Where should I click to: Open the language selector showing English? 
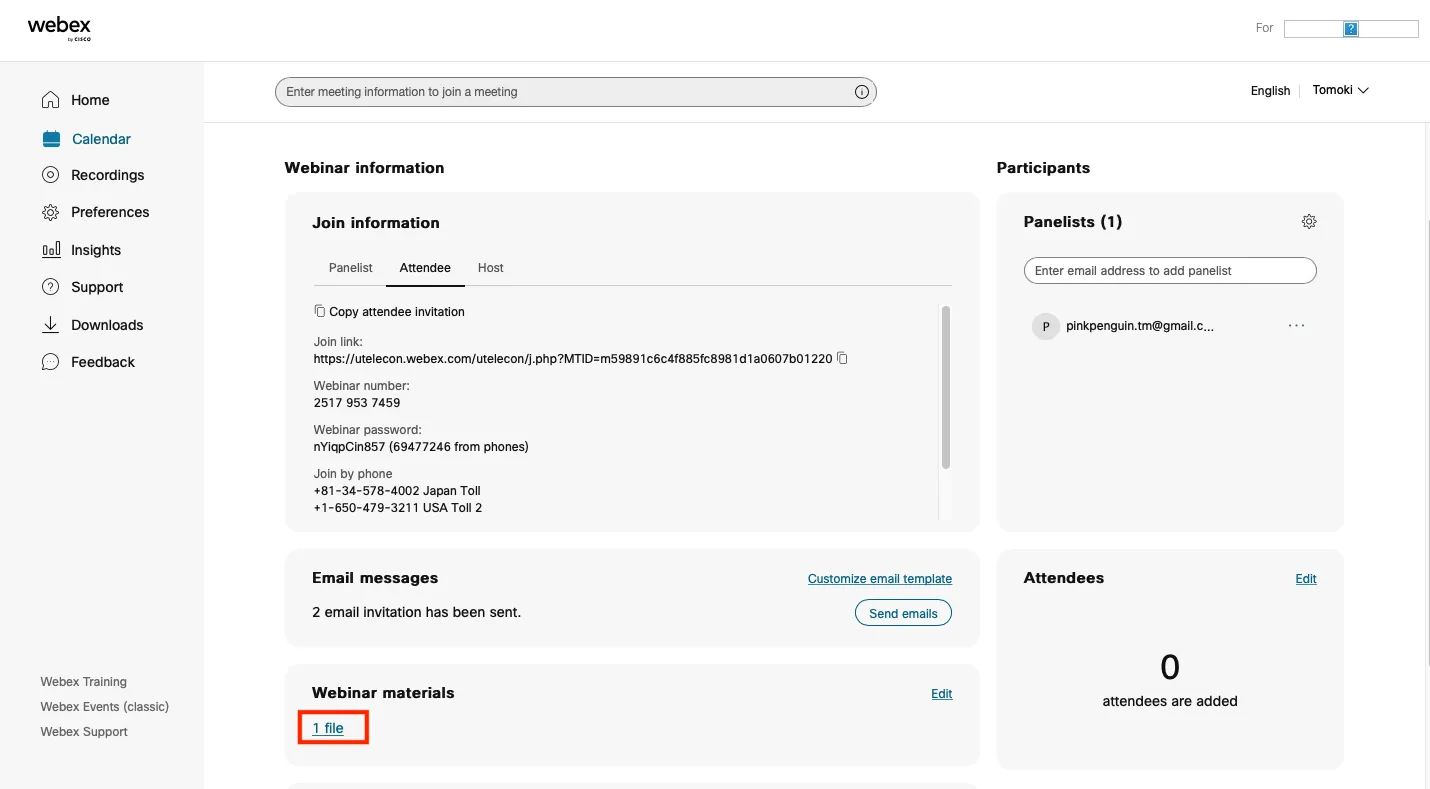1270,91
